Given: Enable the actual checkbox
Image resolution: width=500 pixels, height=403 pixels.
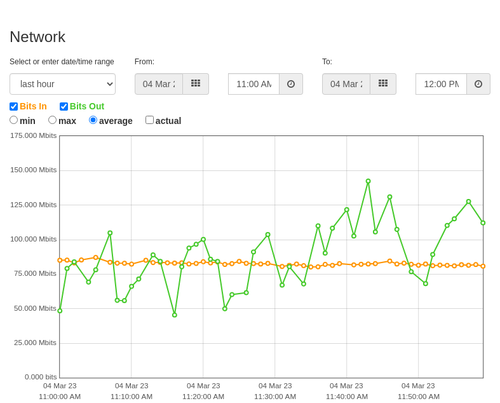Looking at the screenshot, I should [150, 120].
